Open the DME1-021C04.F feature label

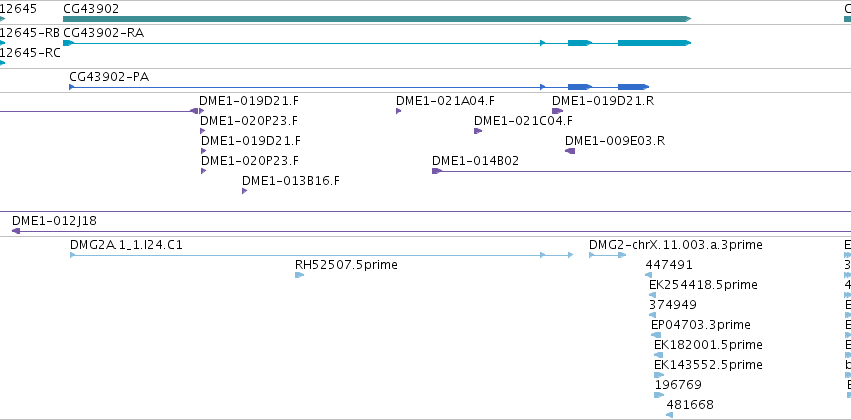(x=523, y=120)
